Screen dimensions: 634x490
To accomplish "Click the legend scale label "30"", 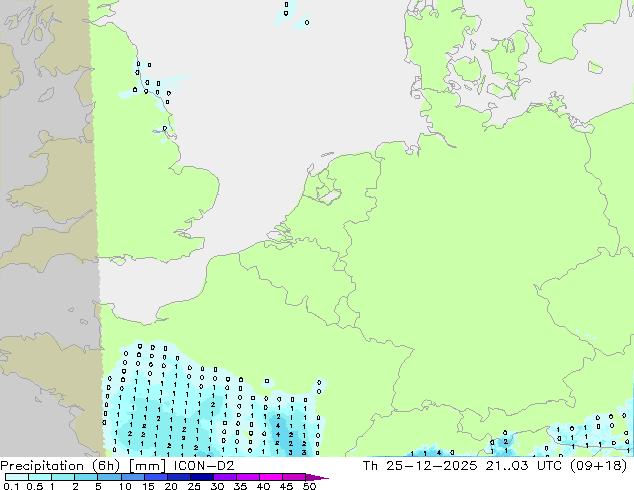I will (217, 486).
